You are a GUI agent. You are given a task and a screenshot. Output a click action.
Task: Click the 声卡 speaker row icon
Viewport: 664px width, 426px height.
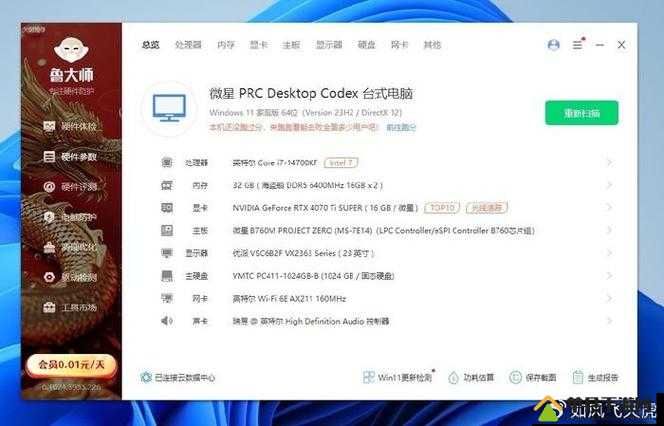point(166,321)
